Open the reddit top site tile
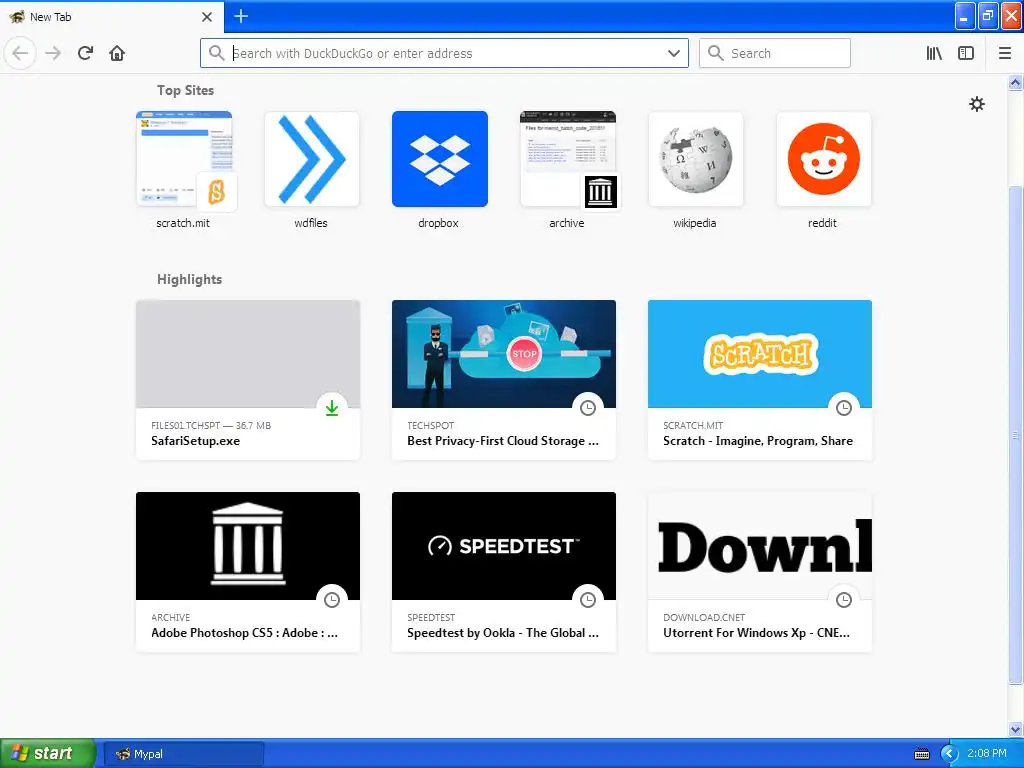1024x768 pixels. 824,159
